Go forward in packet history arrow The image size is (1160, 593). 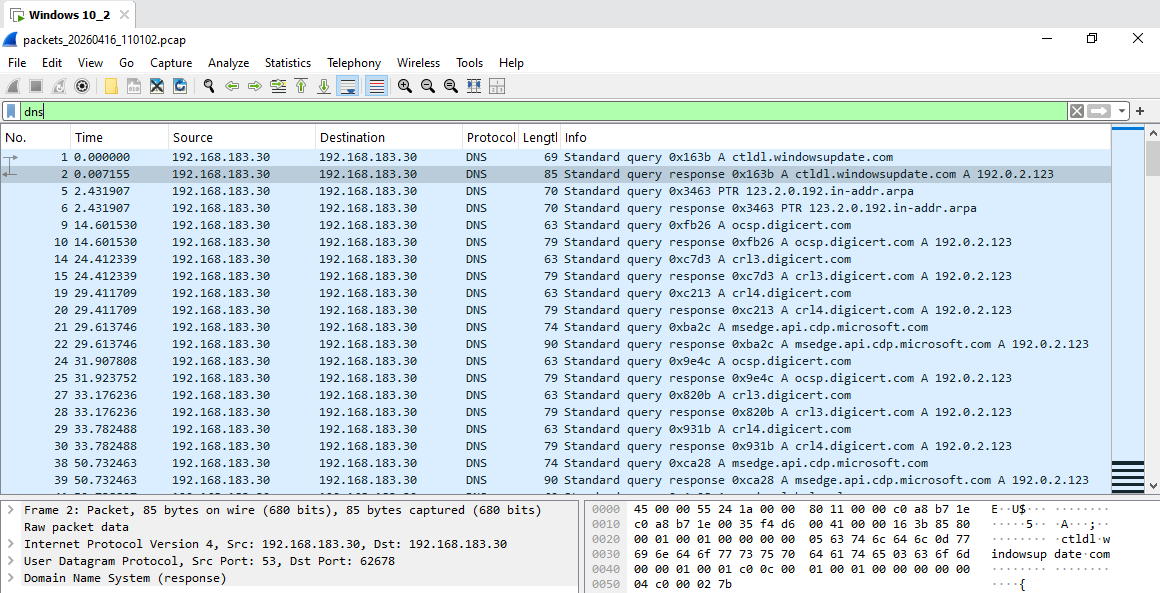pyautogui.click(x=255, y=87)
